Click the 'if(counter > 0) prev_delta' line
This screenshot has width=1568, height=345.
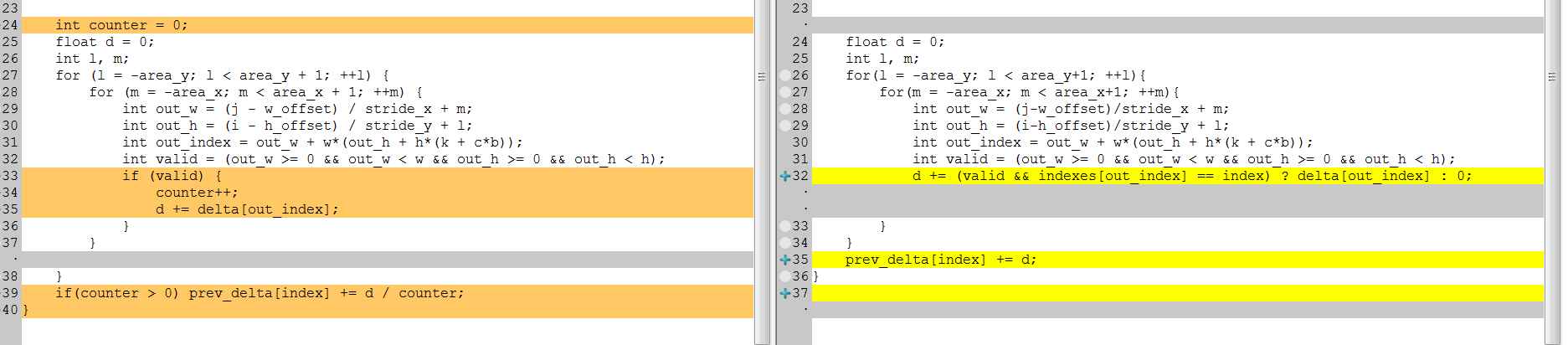[388, 293]
